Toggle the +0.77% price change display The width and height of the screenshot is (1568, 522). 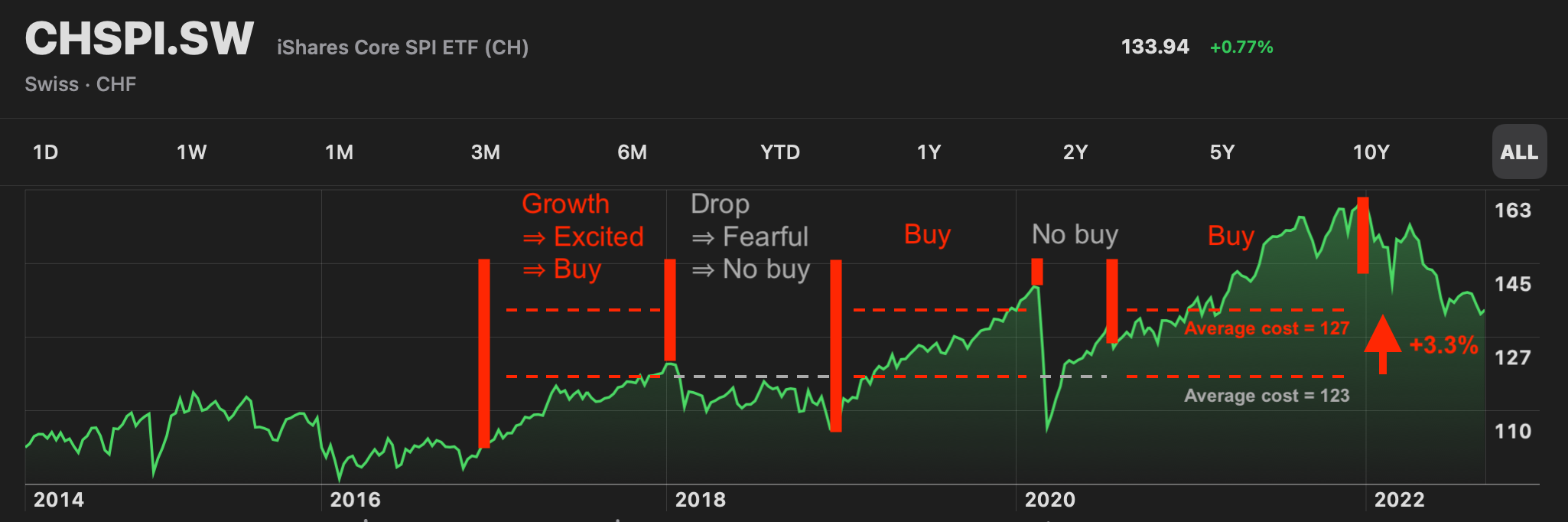coord(1241,47)
